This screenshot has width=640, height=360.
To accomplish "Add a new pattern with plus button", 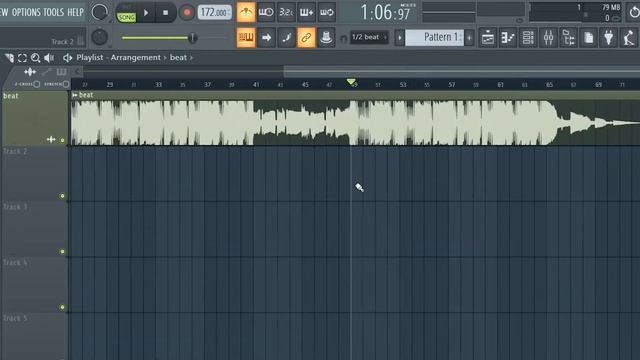I will (x=469, y=38).
